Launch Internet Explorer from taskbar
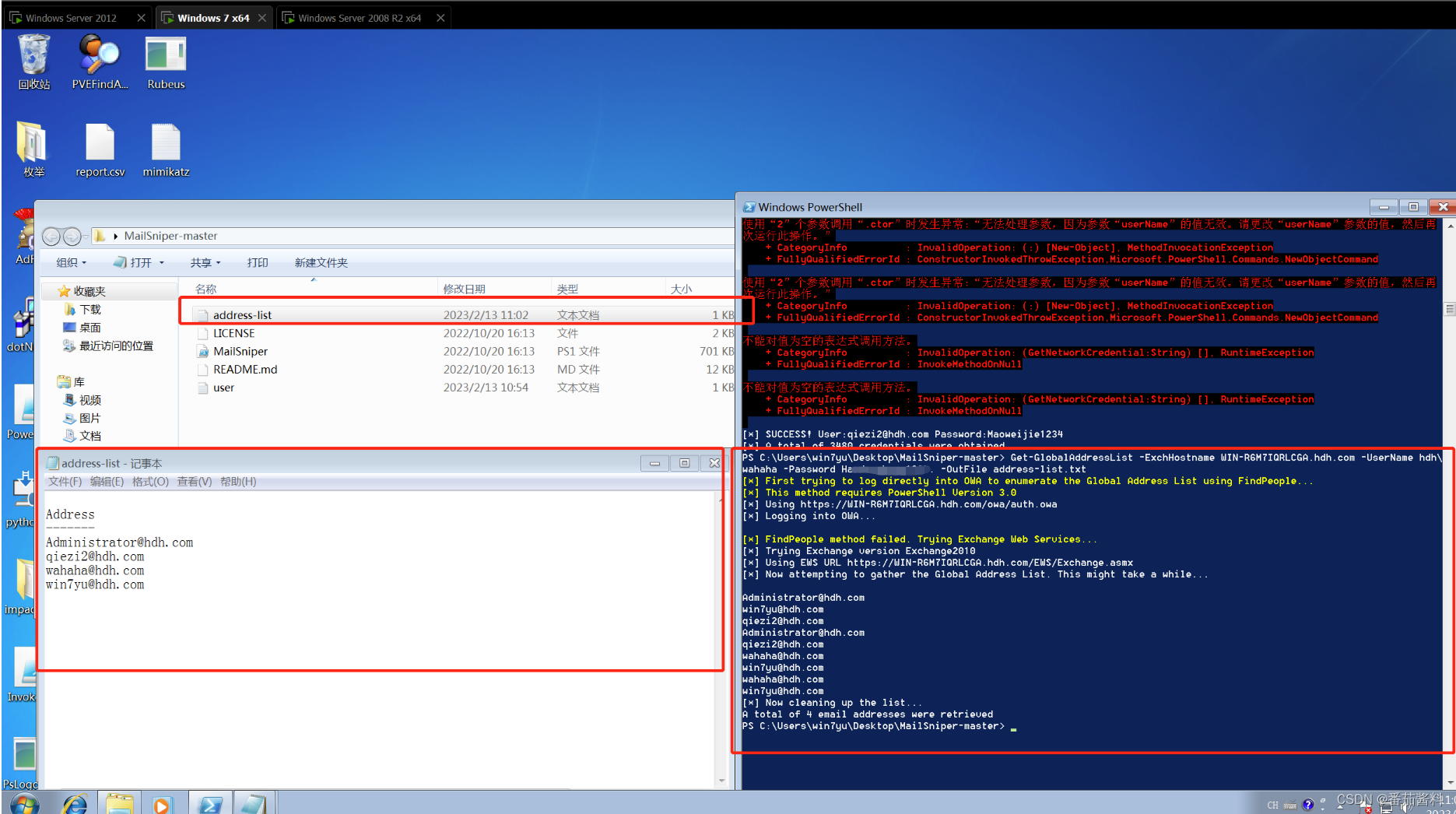Screen dimensions: 1456x814 [75, 804]
